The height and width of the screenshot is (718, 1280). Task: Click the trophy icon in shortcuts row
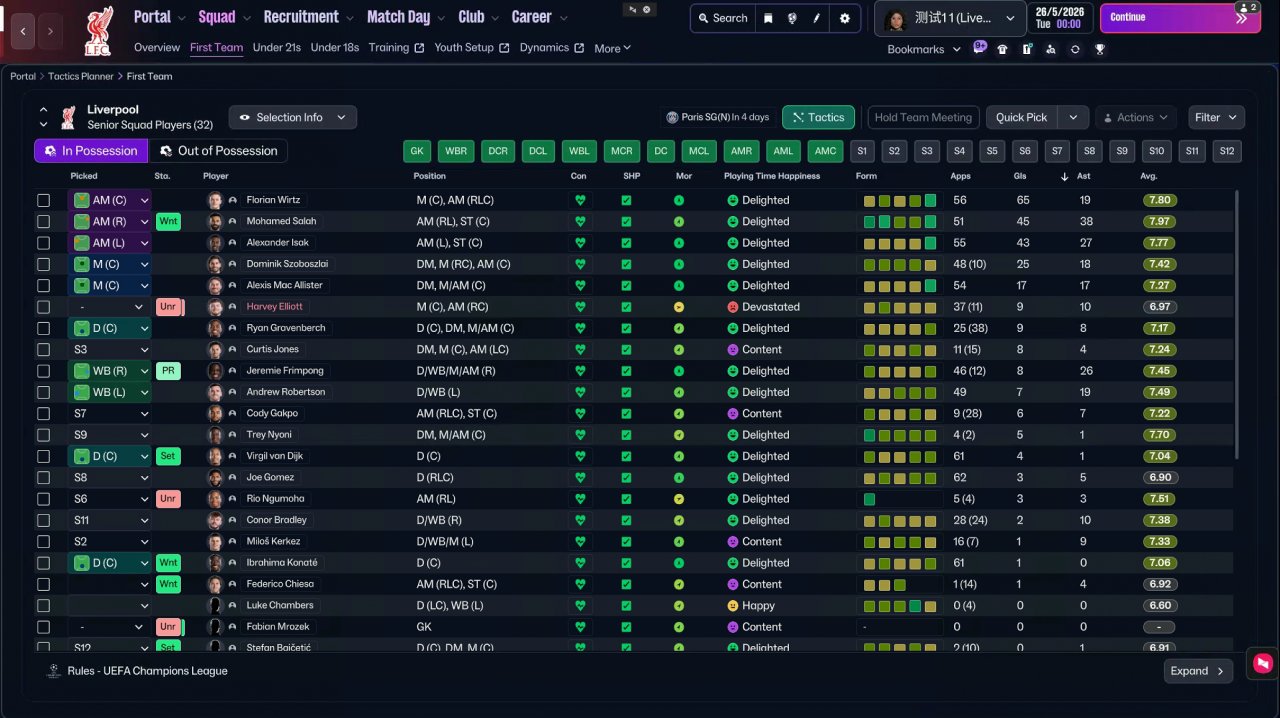pyautogui.click(x=1100, y=49)
